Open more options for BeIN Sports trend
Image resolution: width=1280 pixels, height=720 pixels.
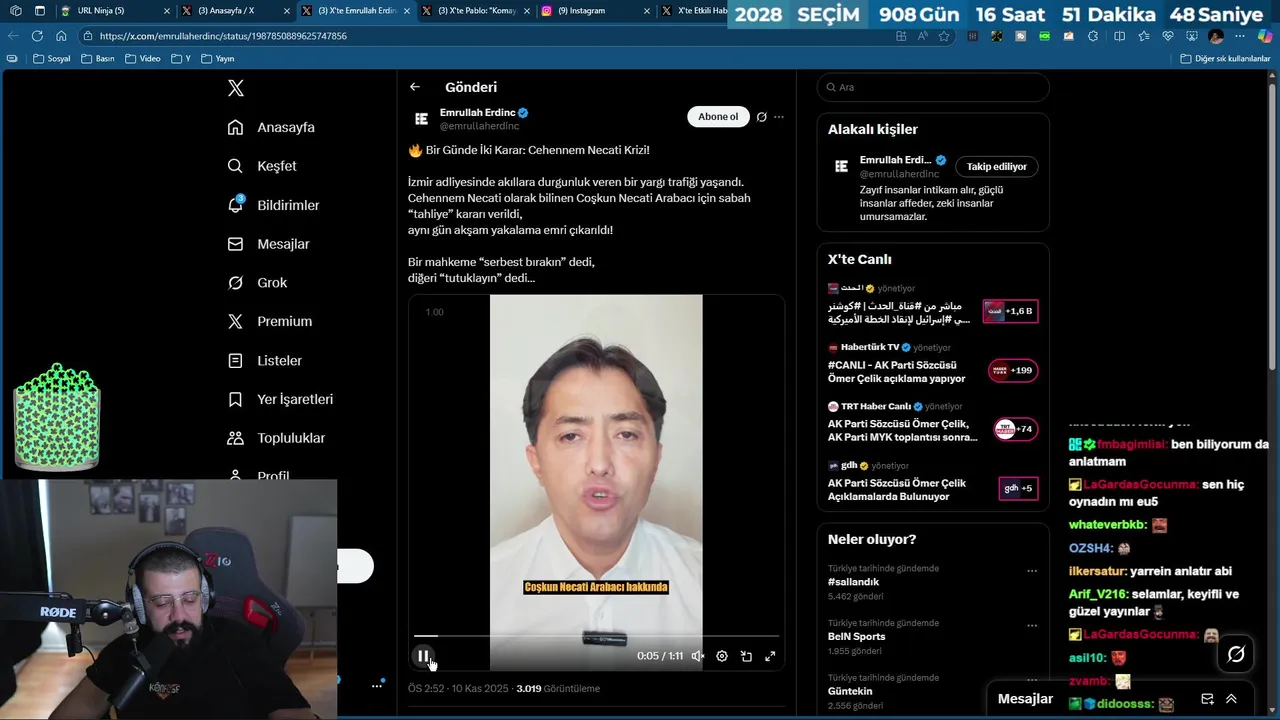click(x=1032, y=626)
